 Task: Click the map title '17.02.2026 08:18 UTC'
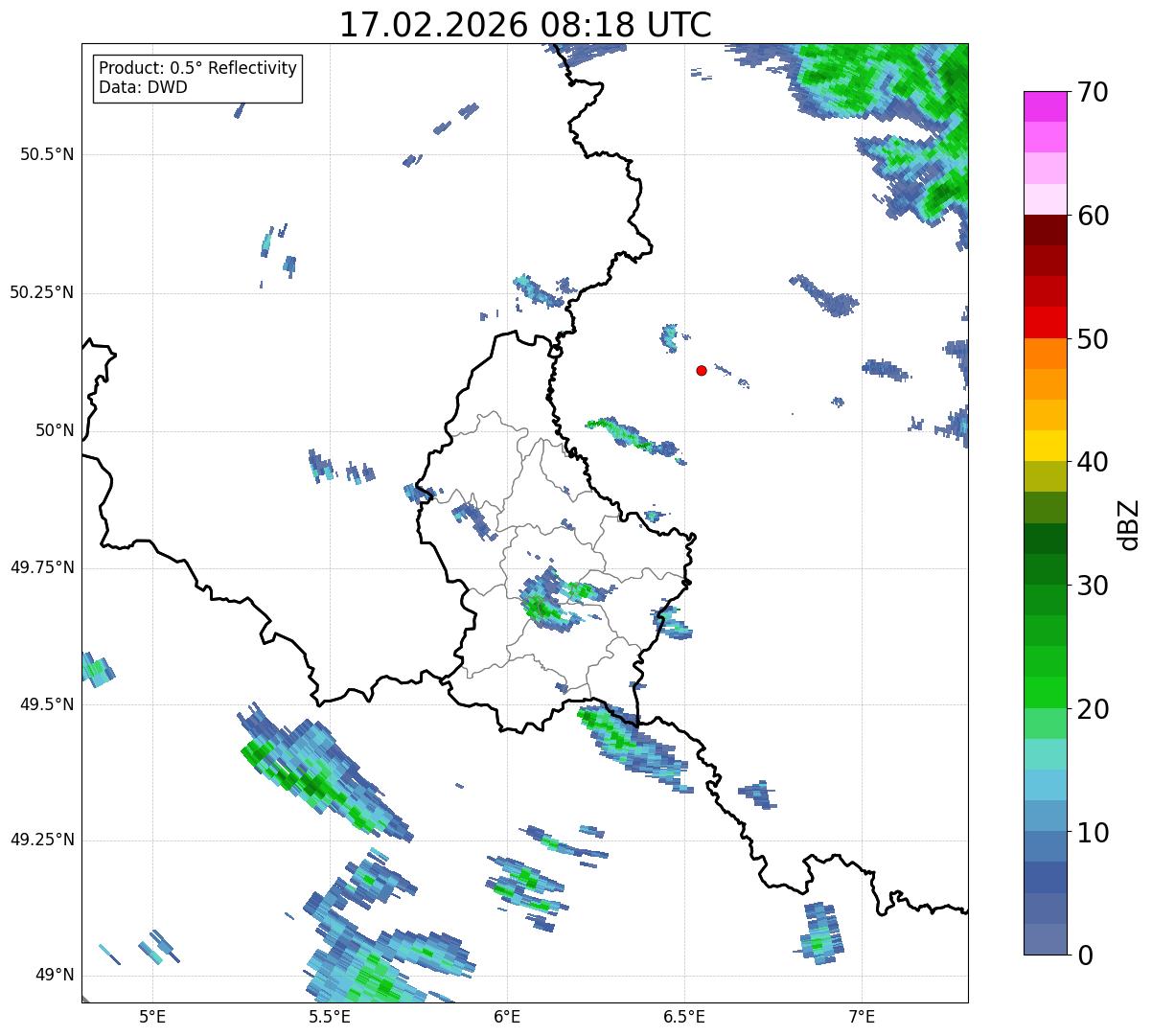point(525,25)
